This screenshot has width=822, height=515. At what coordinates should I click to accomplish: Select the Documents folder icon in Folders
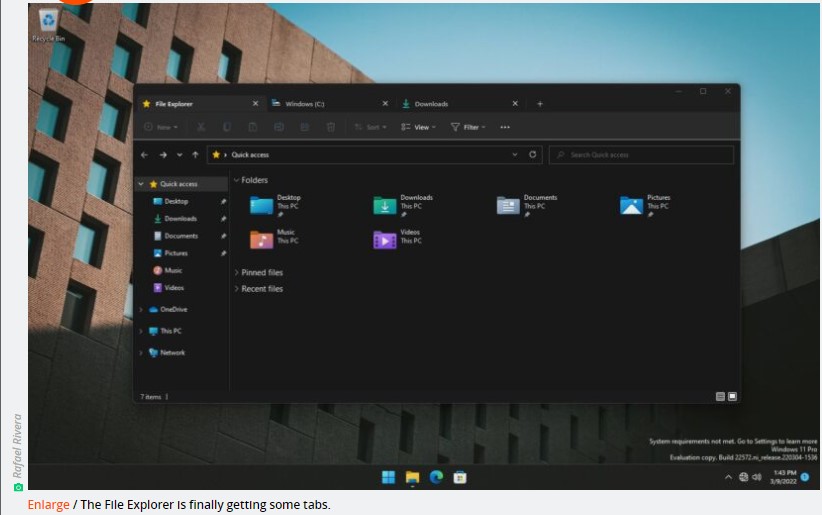508,205
